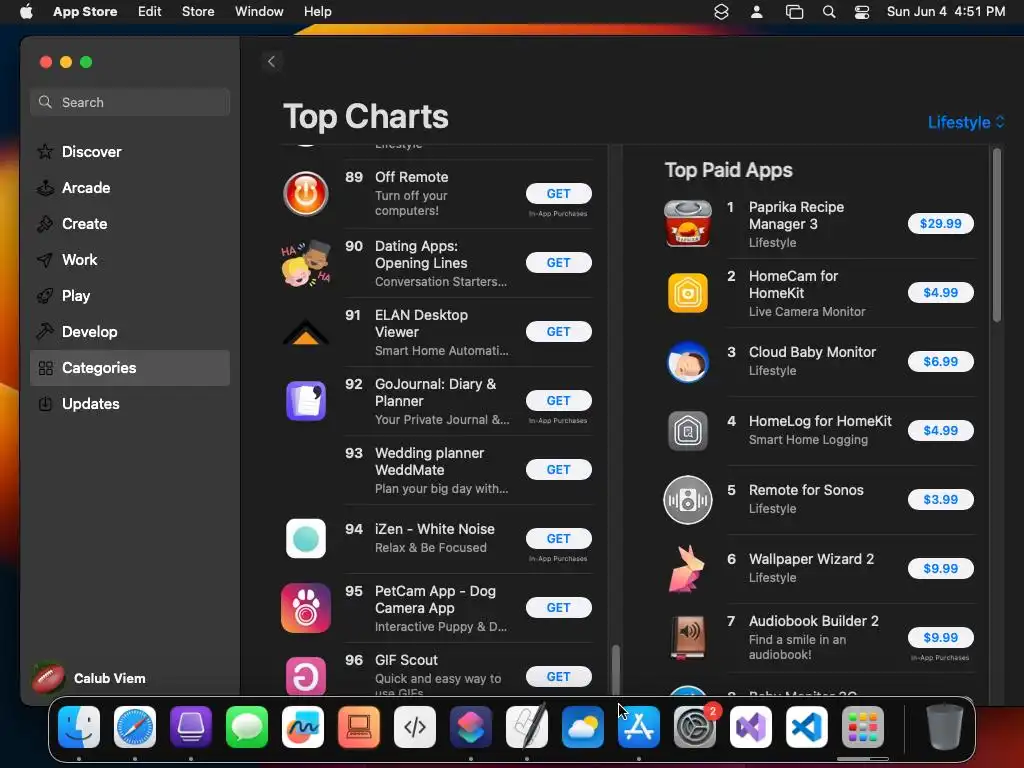Open the GoJournal Diary app icon
1024x768 pixels.
(306, 401)
